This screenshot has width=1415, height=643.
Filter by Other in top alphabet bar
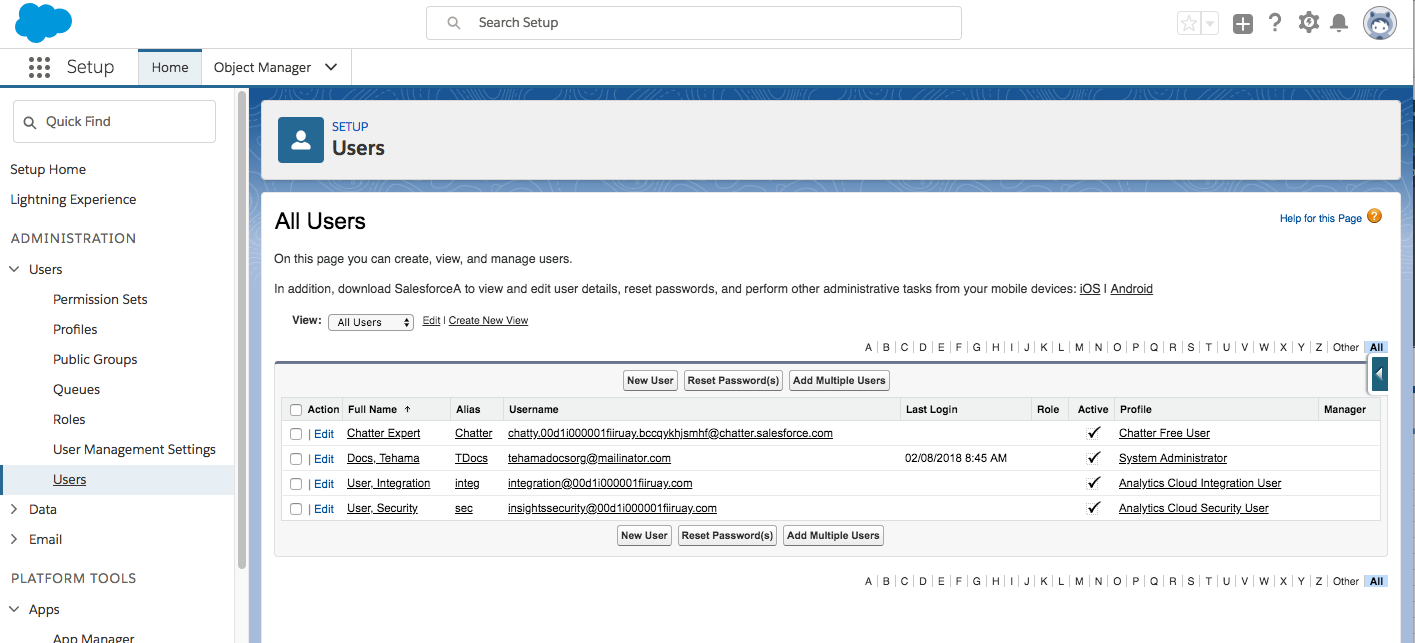pyautogui.click(x=1345, y=347)
